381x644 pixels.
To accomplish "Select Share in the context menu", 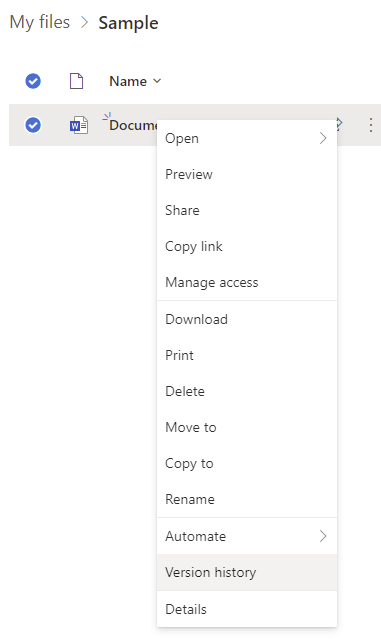I will click(x=247, y=210).
